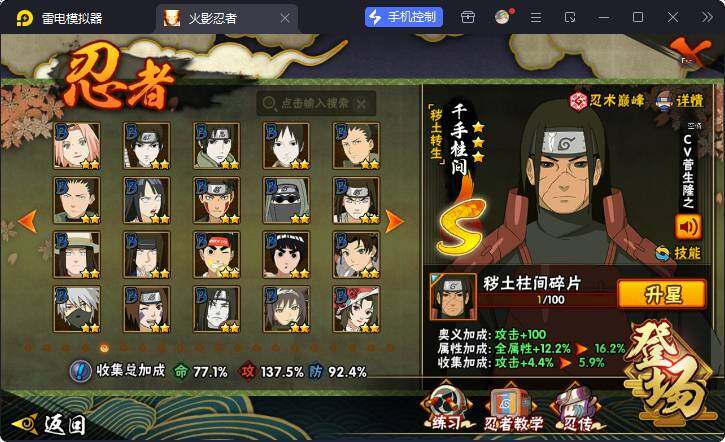Click the 忍术巅峰 badge icon
The width and height of the screenshot is (725, 442).
578,100
